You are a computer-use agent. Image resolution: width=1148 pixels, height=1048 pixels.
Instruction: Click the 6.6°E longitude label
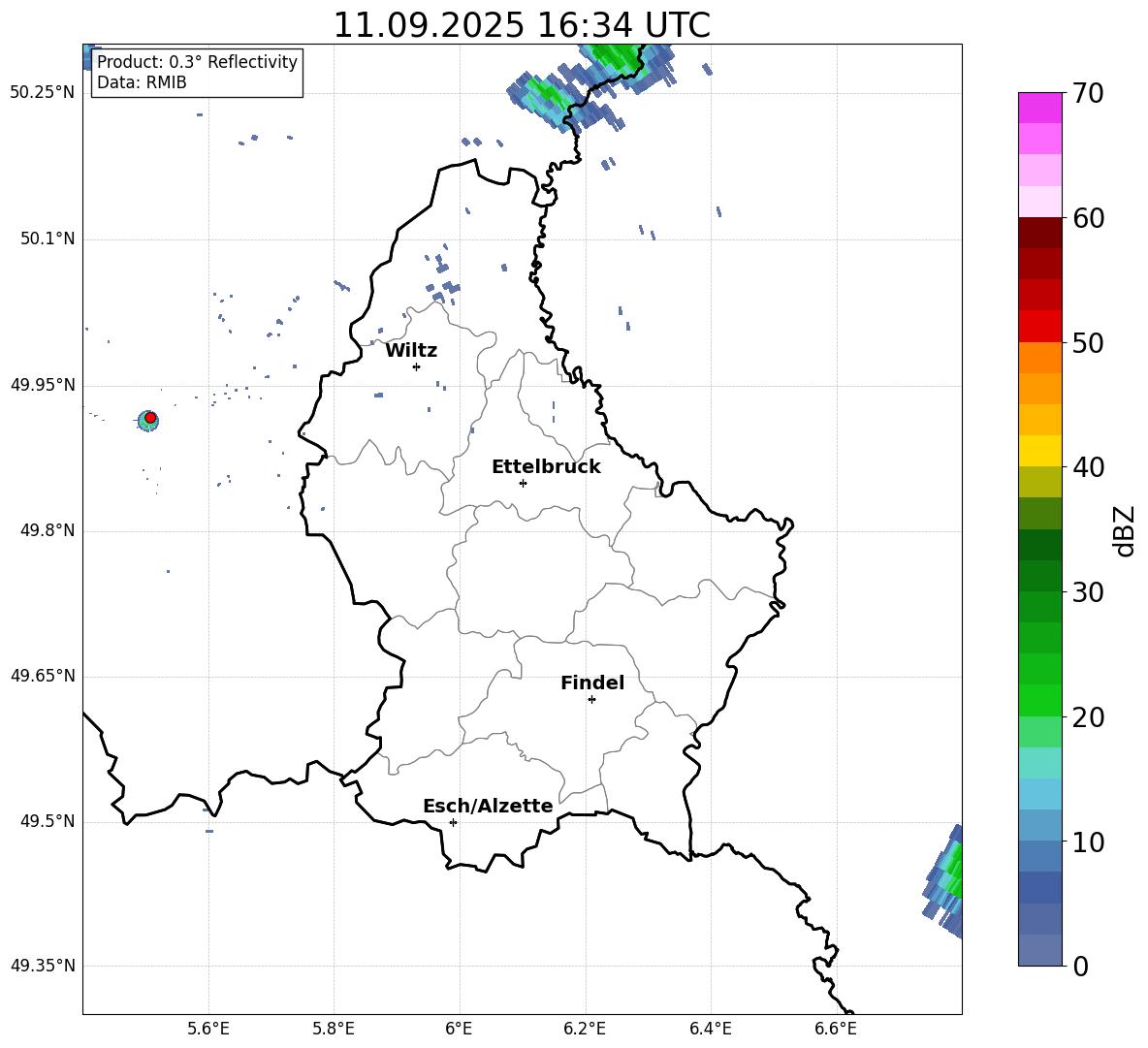point(836,1029)
